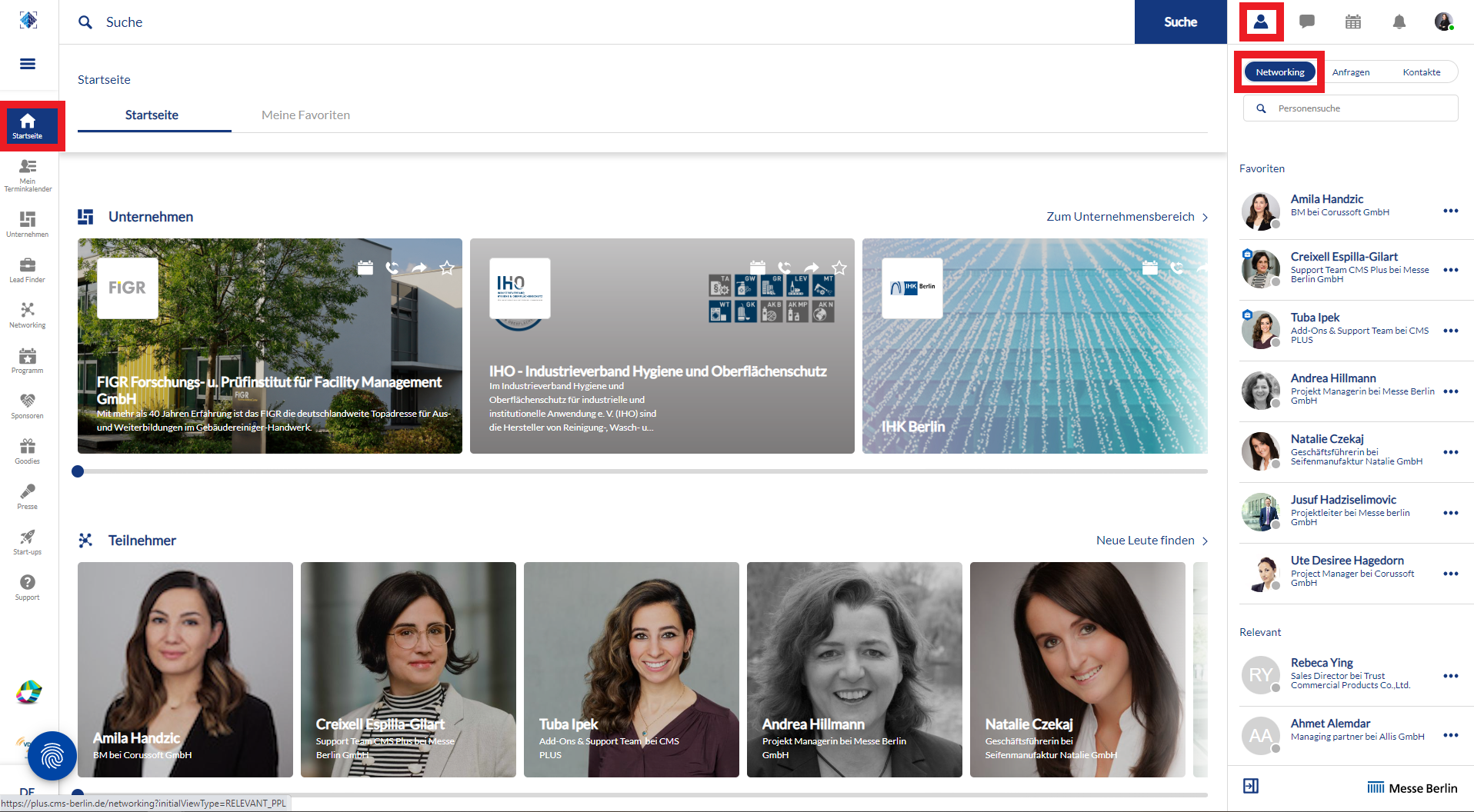Screen dimensions: 1474x812
Task: Switch to the Meine Favoriten tab
Action: (305, 115)
